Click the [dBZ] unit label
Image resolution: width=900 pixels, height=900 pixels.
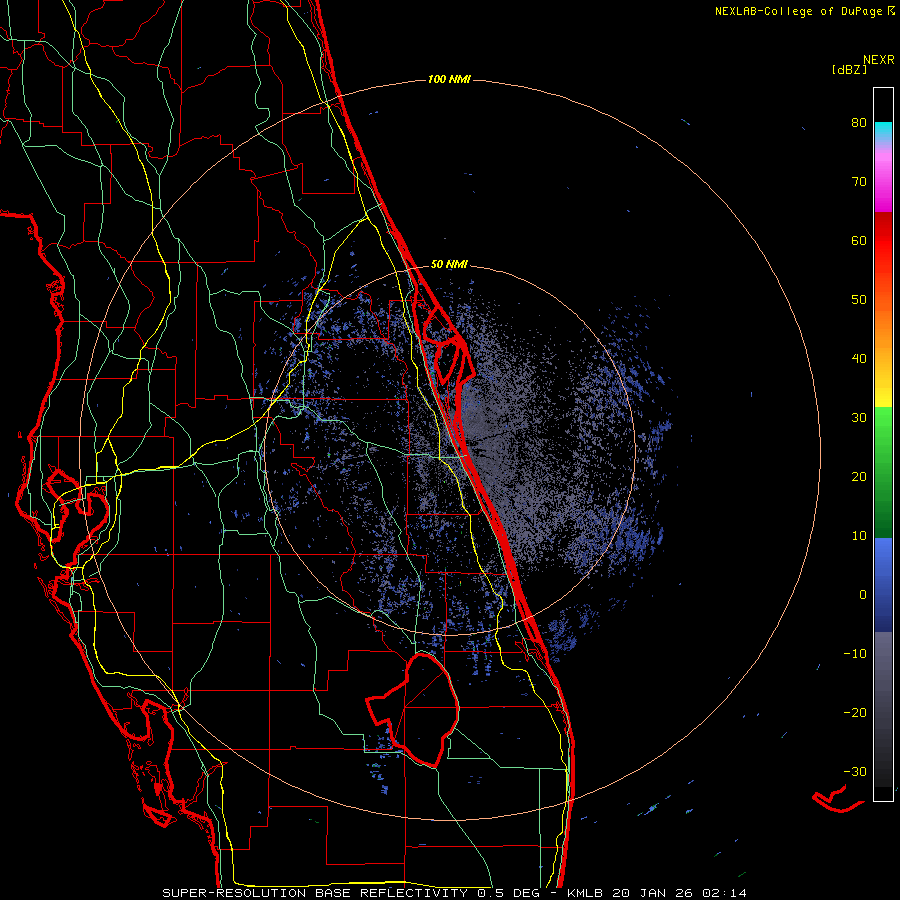click(849, 70)
